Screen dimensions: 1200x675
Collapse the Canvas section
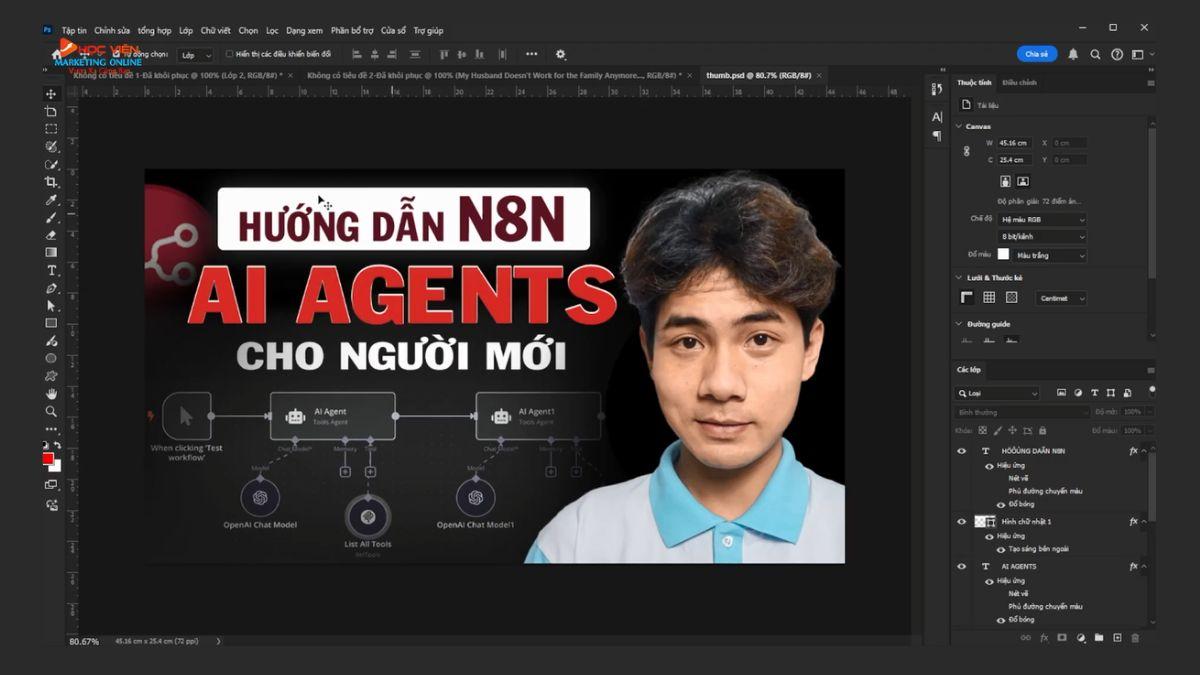click(959, 126)
